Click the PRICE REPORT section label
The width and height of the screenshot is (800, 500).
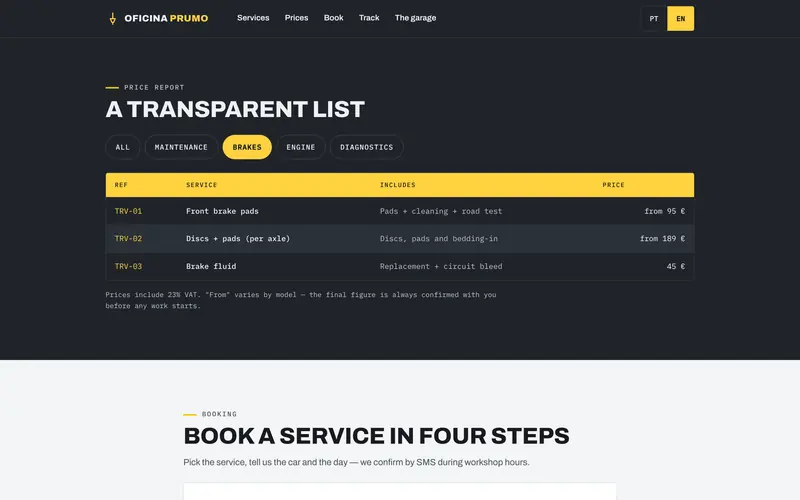click(x=154, y=88)
